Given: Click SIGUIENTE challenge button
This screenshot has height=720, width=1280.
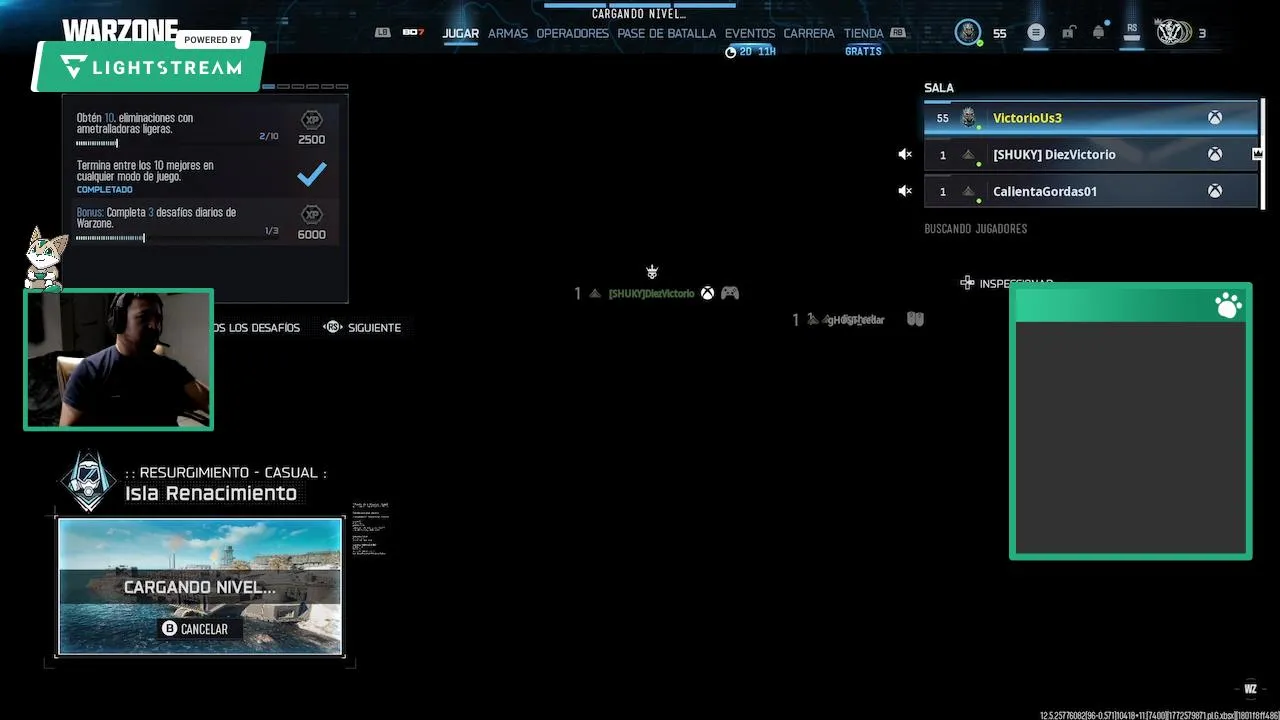Looking at the screenshot, I should [362, 327].
